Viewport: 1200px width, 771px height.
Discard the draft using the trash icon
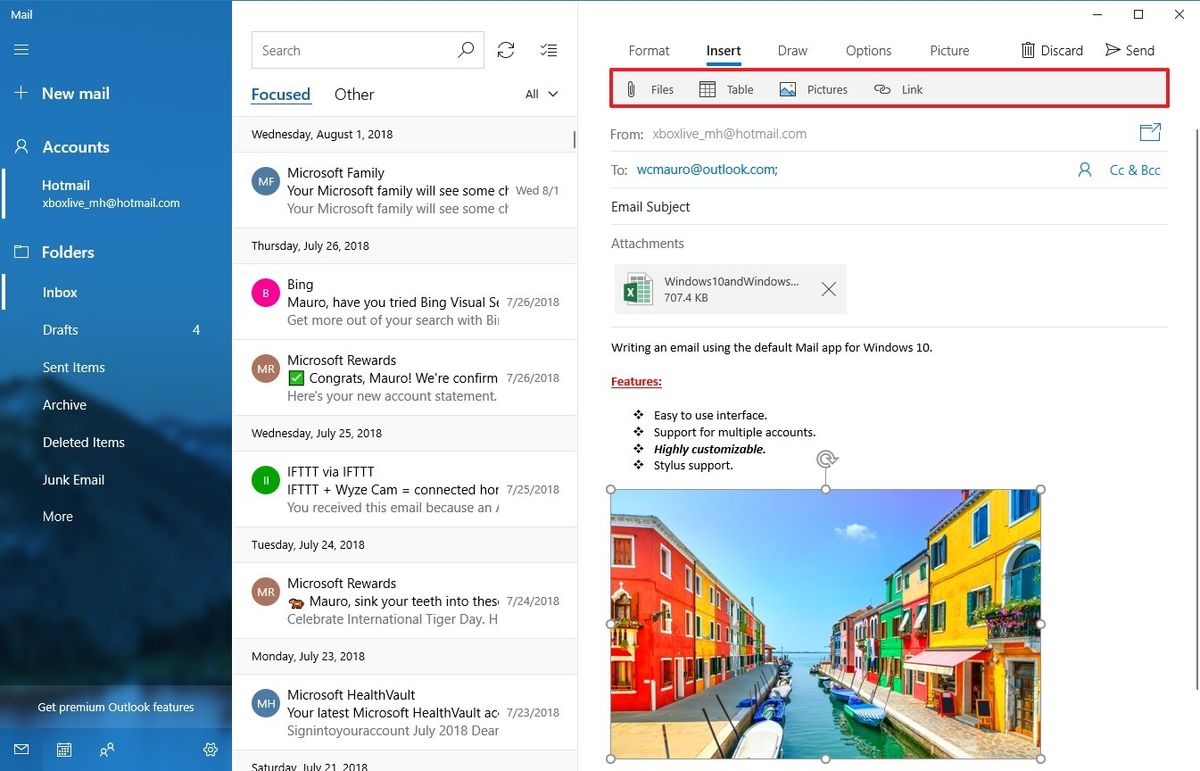click(x=1029, y=50)
